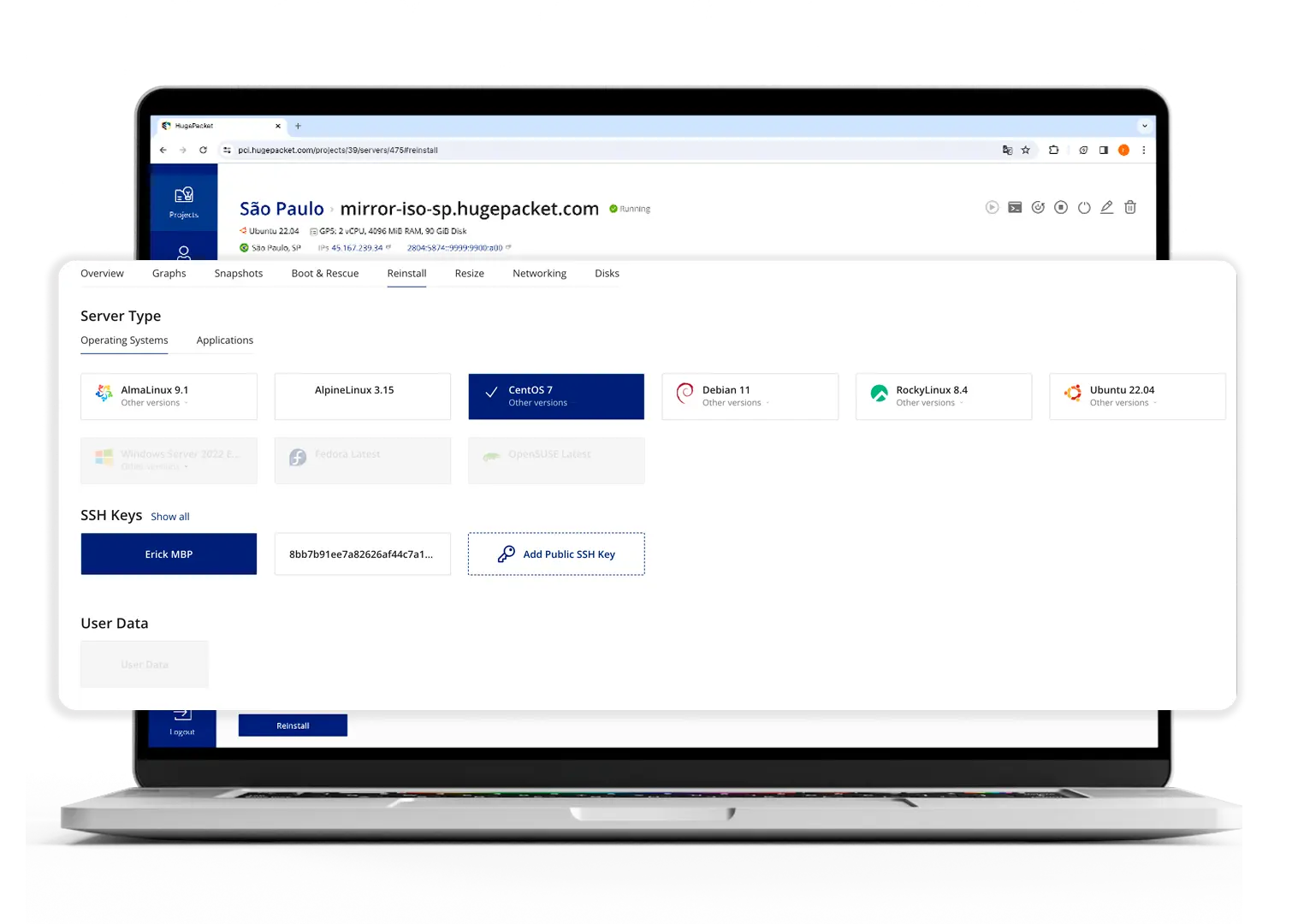Click the delete server trash icon

pos(1130,207)
